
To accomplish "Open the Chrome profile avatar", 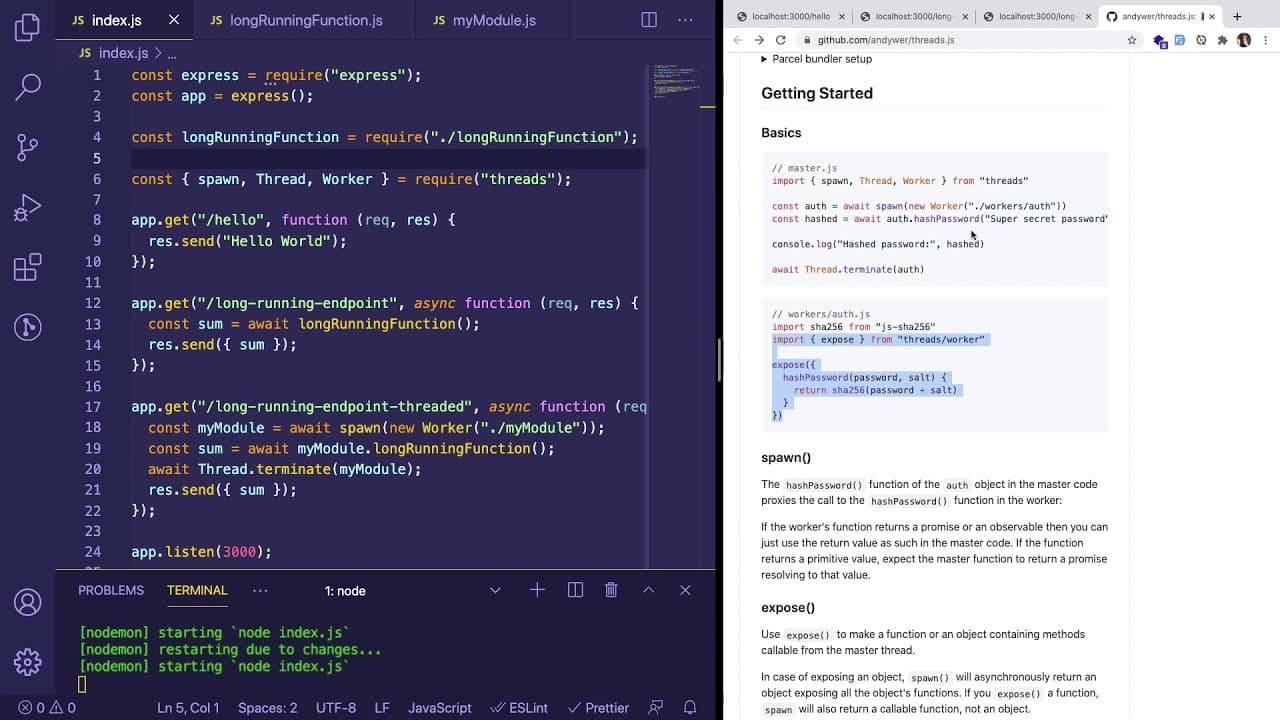I will [x=1244, y=40].
